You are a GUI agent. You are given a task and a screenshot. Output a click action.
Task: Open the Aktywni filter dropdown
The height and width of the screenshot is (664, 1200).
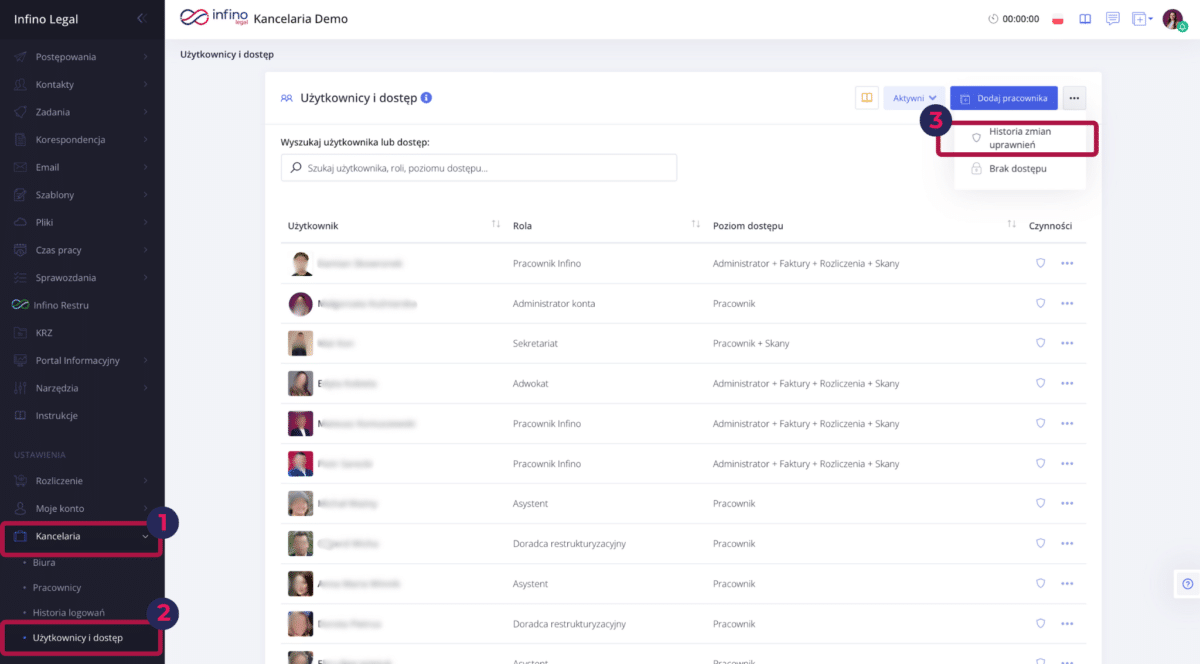[914, 98]
